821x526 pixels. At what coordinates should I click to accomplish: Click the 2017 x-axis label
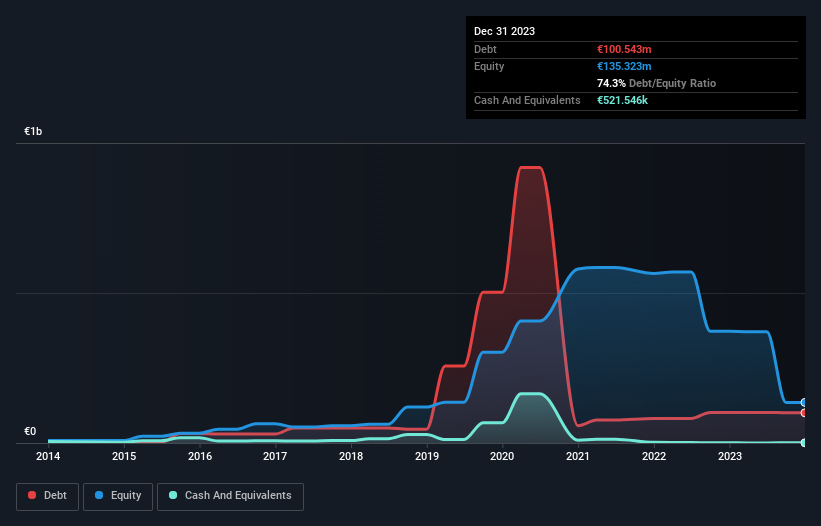275,456
